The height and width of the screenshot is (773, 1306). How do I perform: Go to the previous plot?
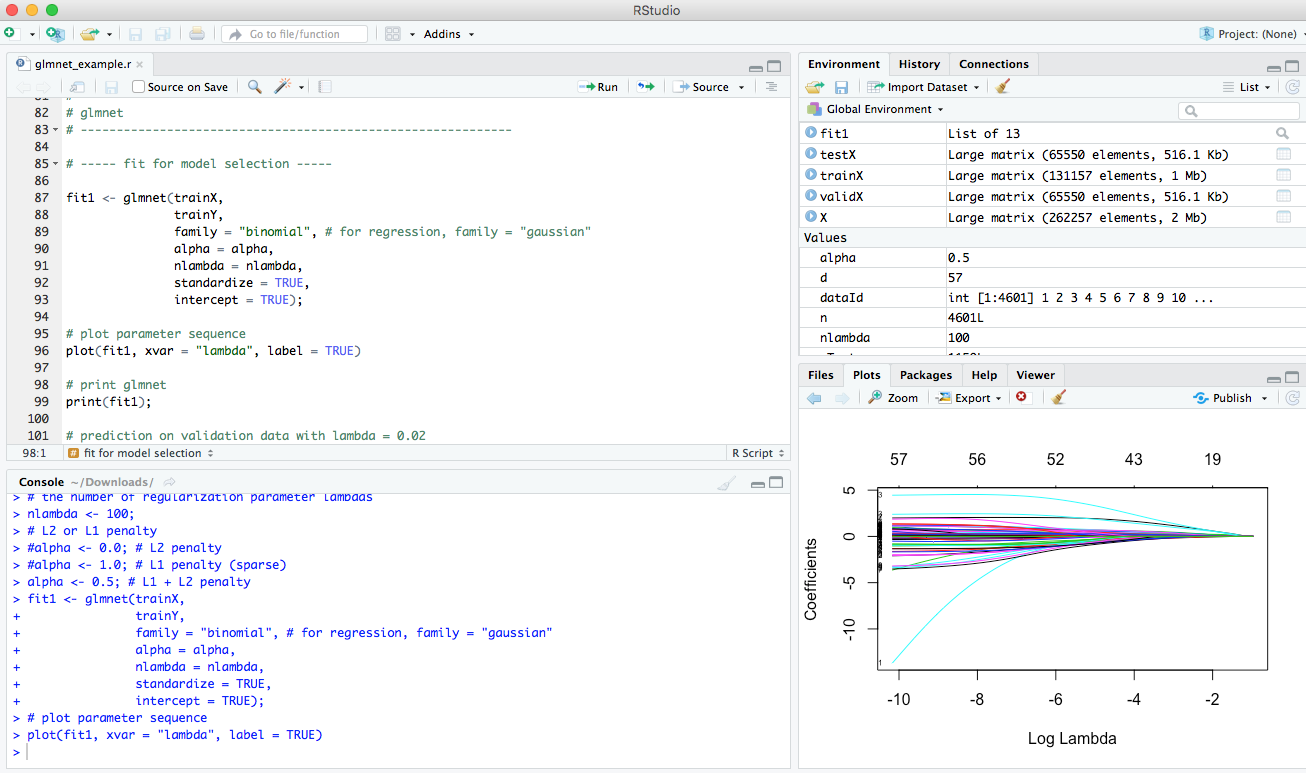pos(814,398)
